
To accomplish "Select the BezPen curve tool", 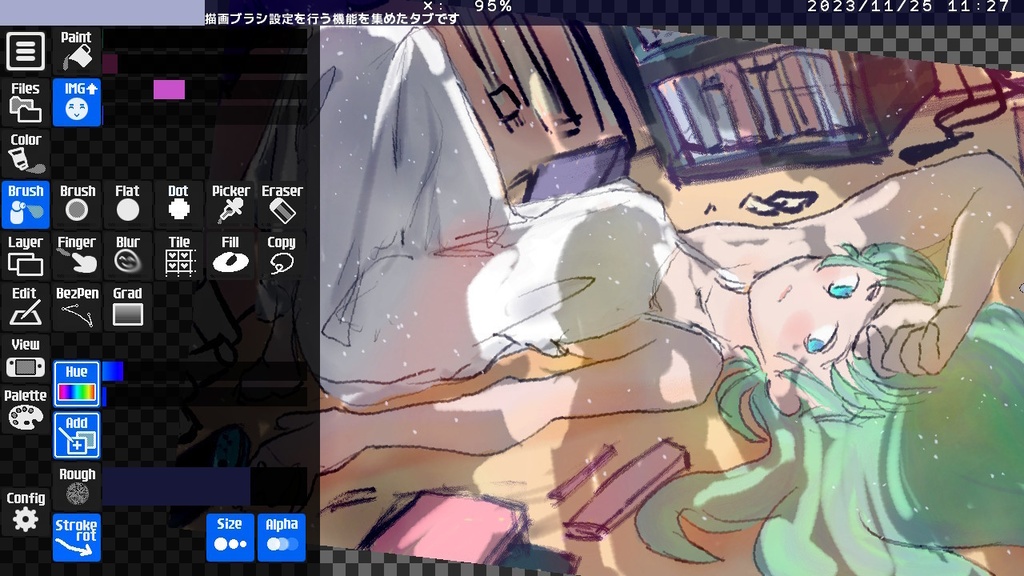I will coord(76,307).
